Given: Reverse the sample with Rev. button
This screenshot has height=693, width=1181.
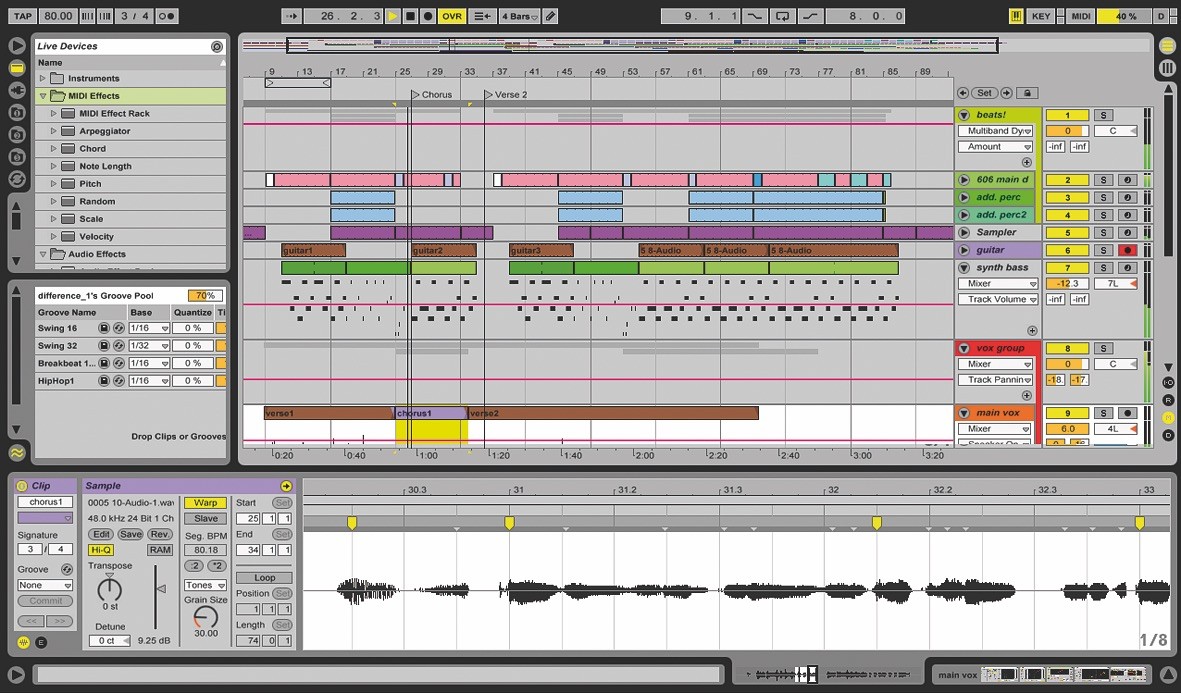Looking at the screenshot, I should (x=160, y=534).
